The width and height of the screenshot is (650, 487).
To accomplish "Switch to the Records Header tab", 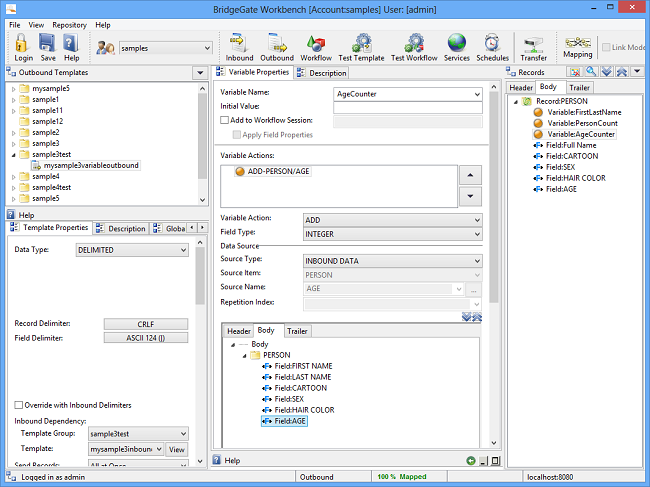I will click(521, 87).
